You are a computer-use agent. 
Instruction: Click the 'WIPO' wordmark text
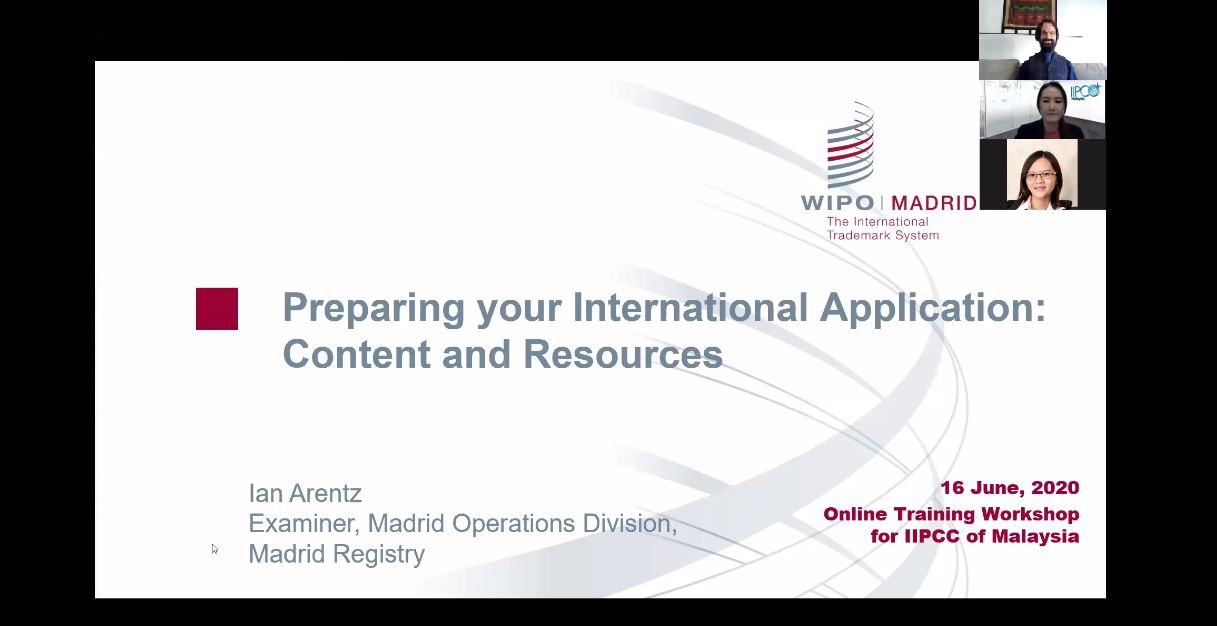pyautogui.click(x=838, y=203)
